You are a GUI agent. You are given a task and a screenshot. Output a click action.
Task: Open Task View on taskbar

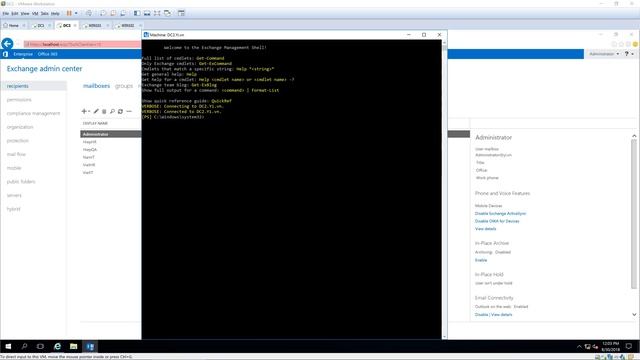pos(40,346)
